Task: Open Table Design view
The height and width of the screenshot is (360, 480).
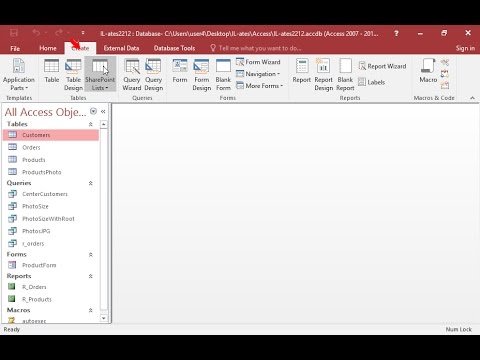Action: (73, 74)
